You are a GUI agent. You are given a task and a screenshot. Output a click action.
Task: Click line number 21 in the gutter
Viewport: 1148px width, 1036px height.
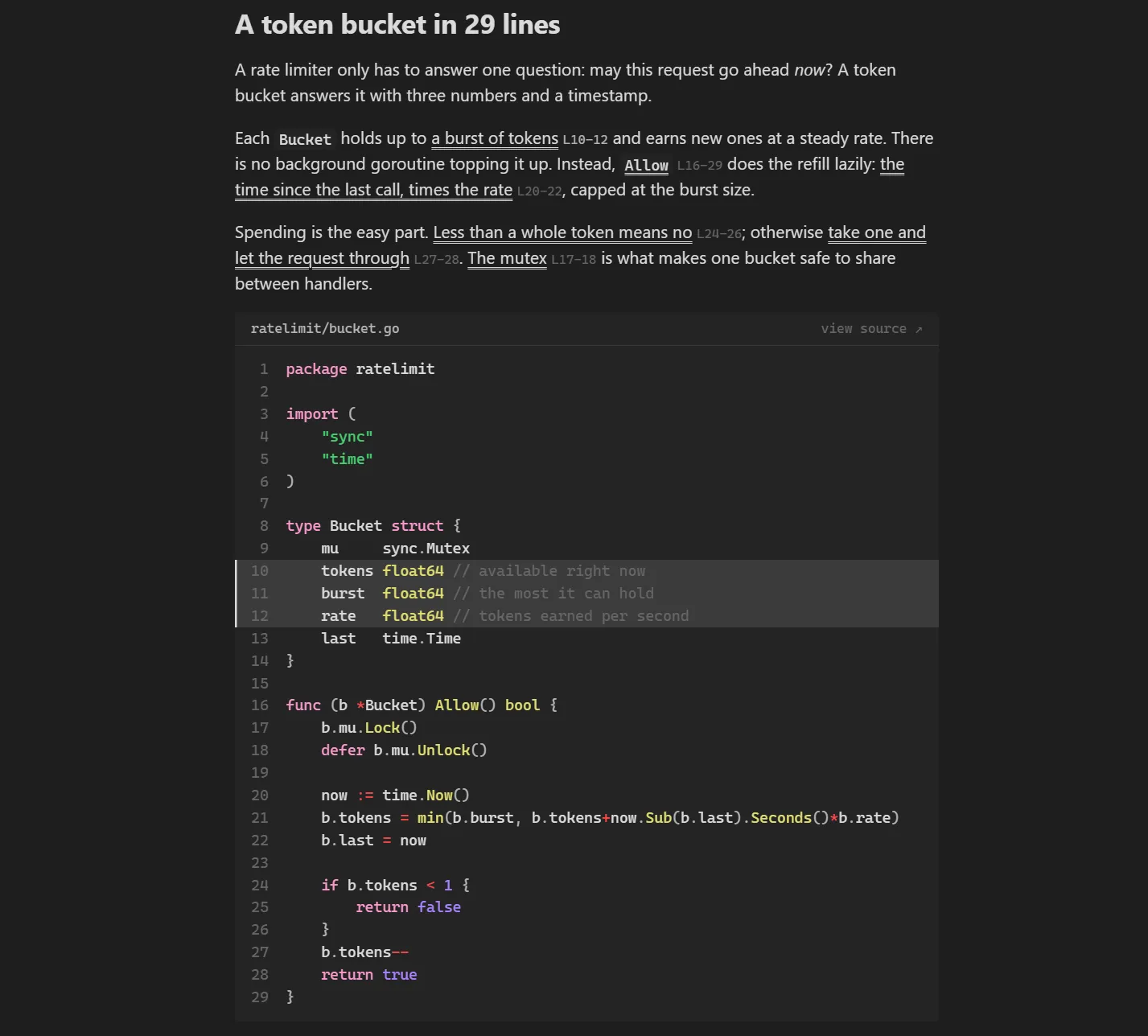[x=260, y=818]
